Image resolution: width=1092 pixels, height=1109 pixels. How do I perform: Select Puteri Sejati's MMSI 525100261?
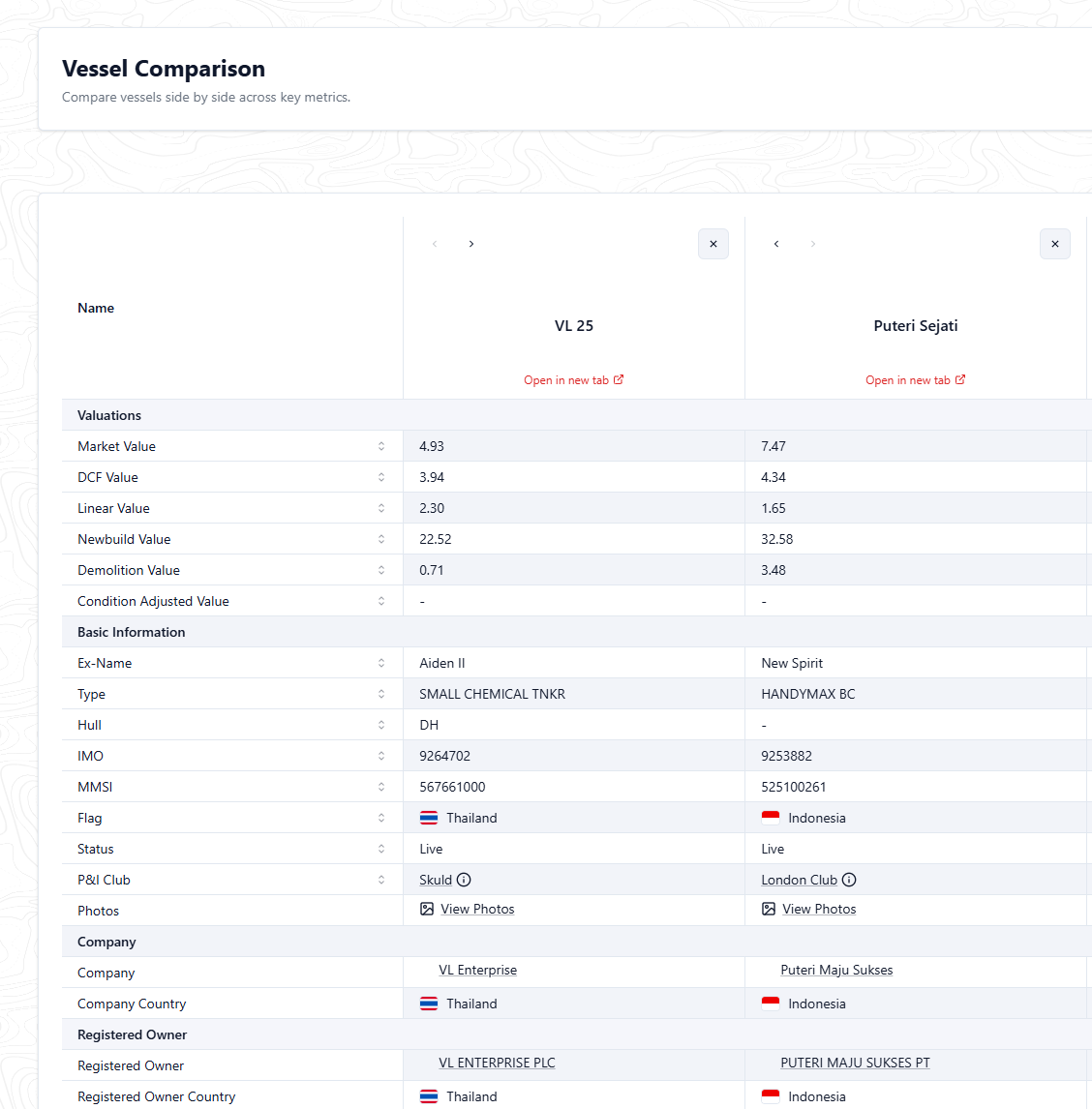[x=794, y=787]
